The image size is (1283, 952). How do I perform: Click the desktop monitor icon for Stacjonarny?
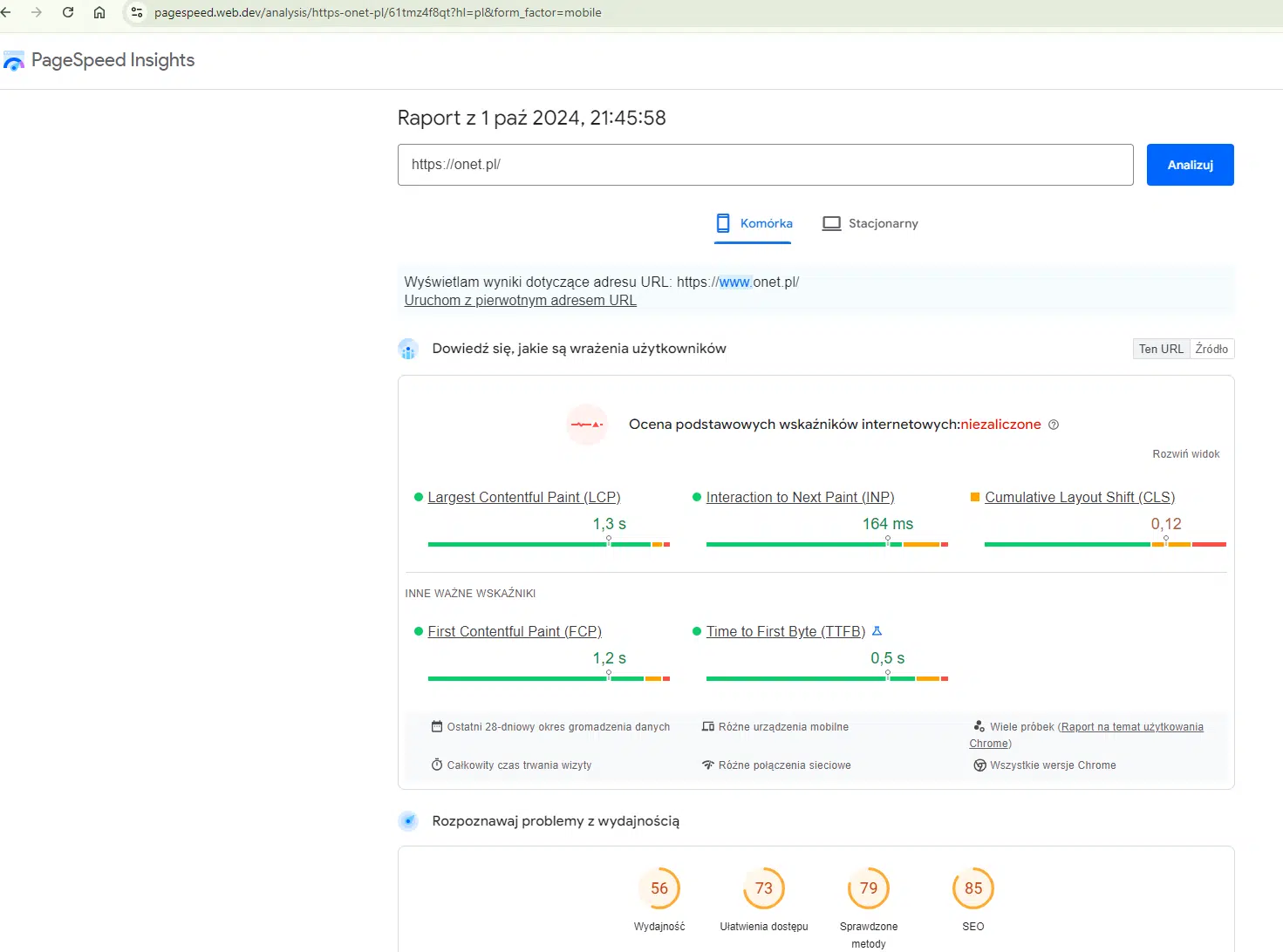[832, 223]
